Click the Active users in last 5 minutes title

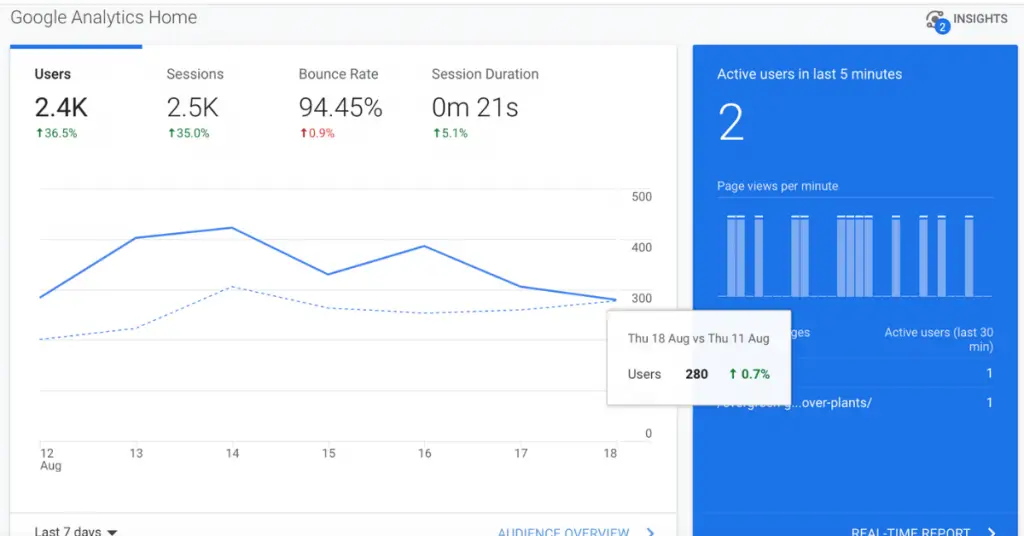[809, 74]
